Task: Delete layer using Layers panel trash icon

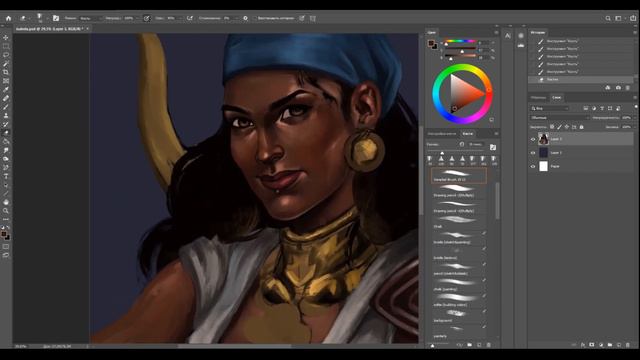Action: (628, 345)
